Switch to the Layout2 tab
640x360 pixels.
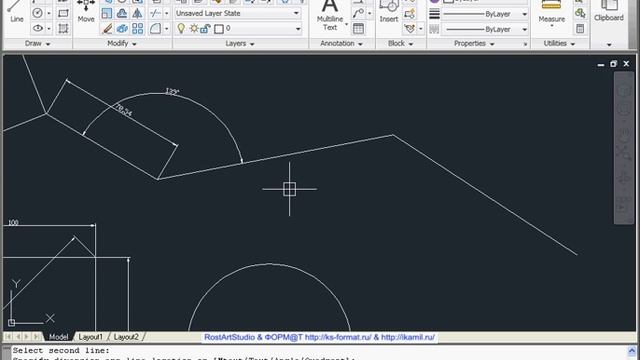pyautogui.click(x=126, y=337)
